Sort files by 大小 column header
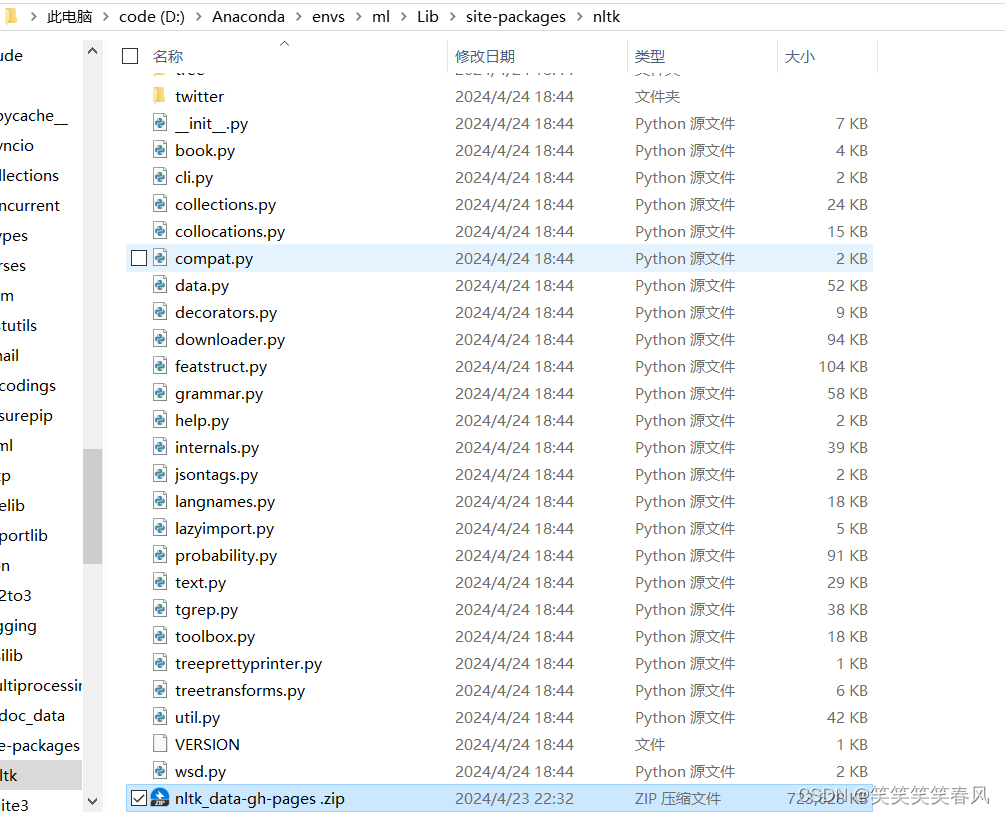 coord(800,56)
